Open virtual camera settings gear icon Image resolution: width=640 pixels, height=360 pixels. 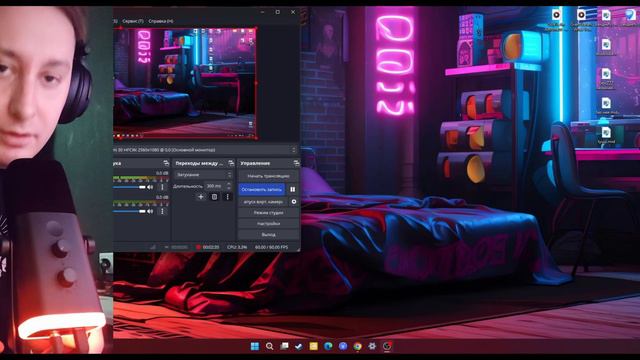coord(293,202)
